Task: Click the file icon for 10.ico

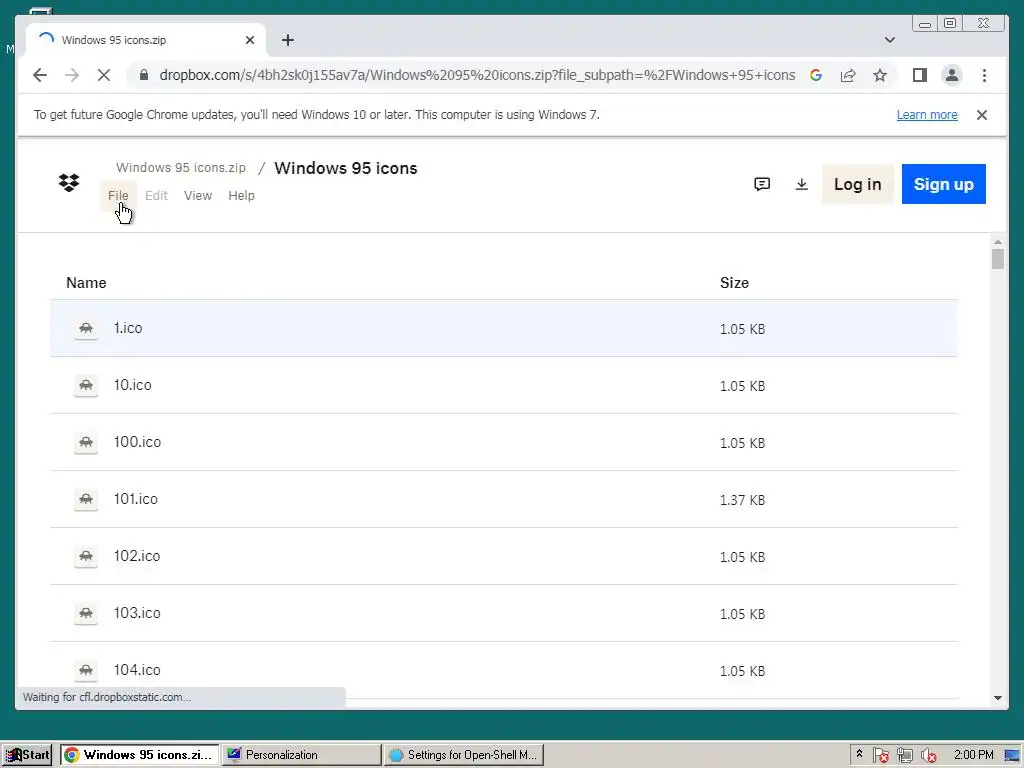Action: click(86, 385)
